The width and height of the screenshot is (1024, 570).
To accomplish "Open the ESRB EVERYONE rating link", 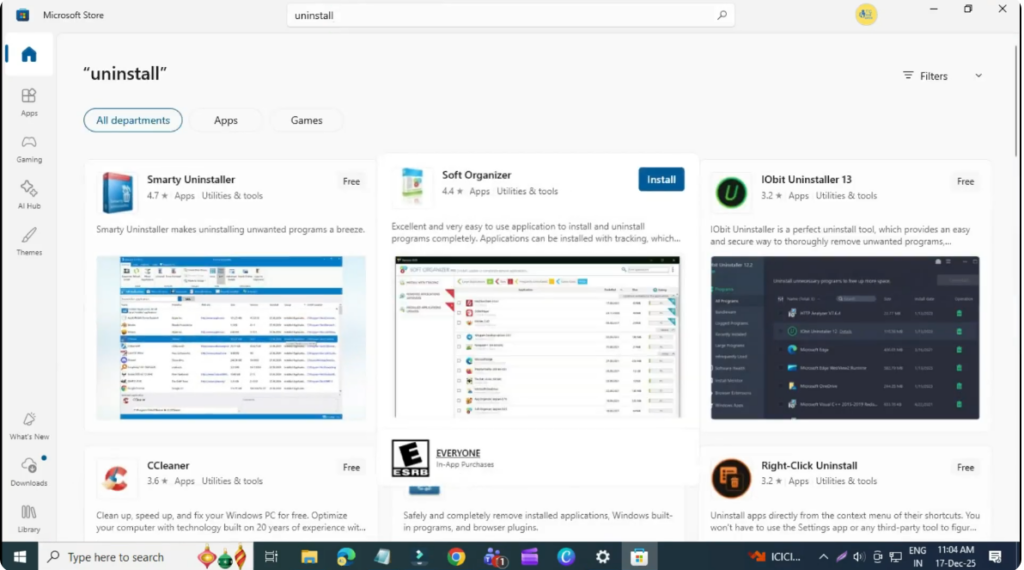I will (x=458, y=453).
